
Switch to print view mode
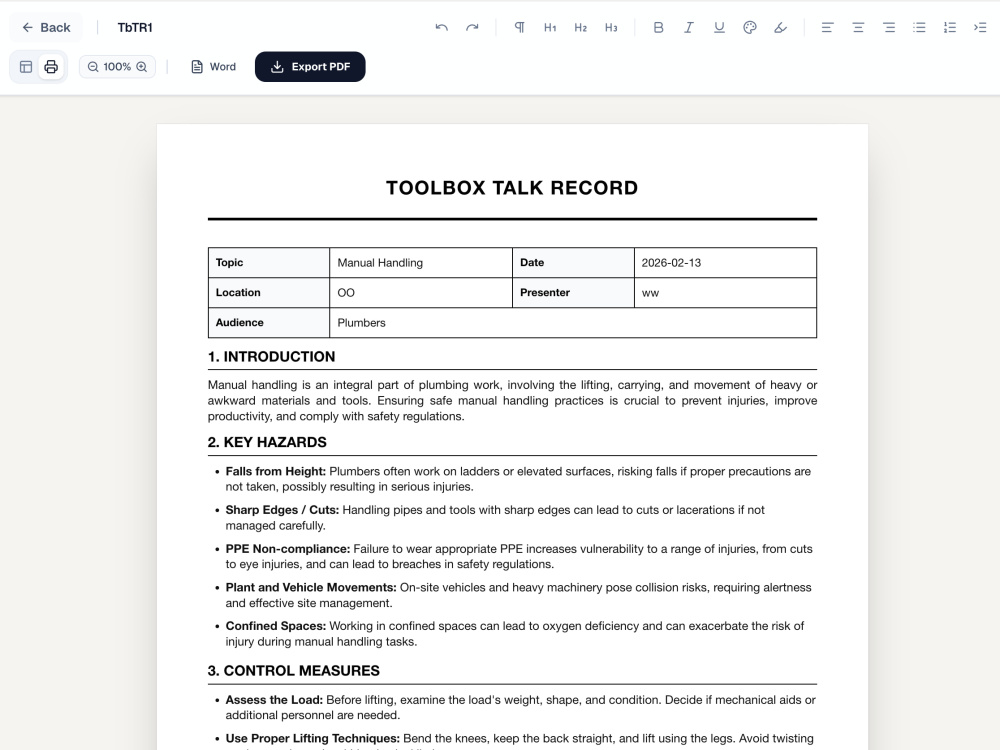click(51, 66)
